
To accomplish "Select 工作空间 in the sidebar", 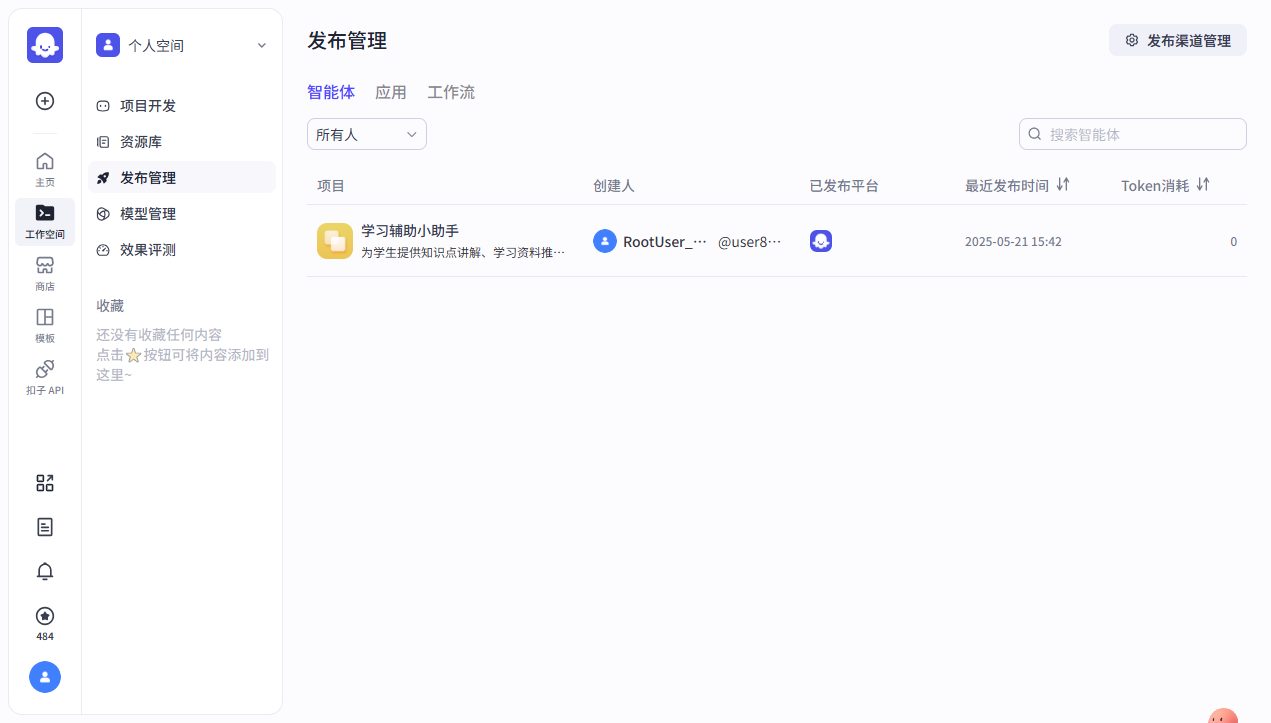I will pyautogui.click(x=44, y=221).
